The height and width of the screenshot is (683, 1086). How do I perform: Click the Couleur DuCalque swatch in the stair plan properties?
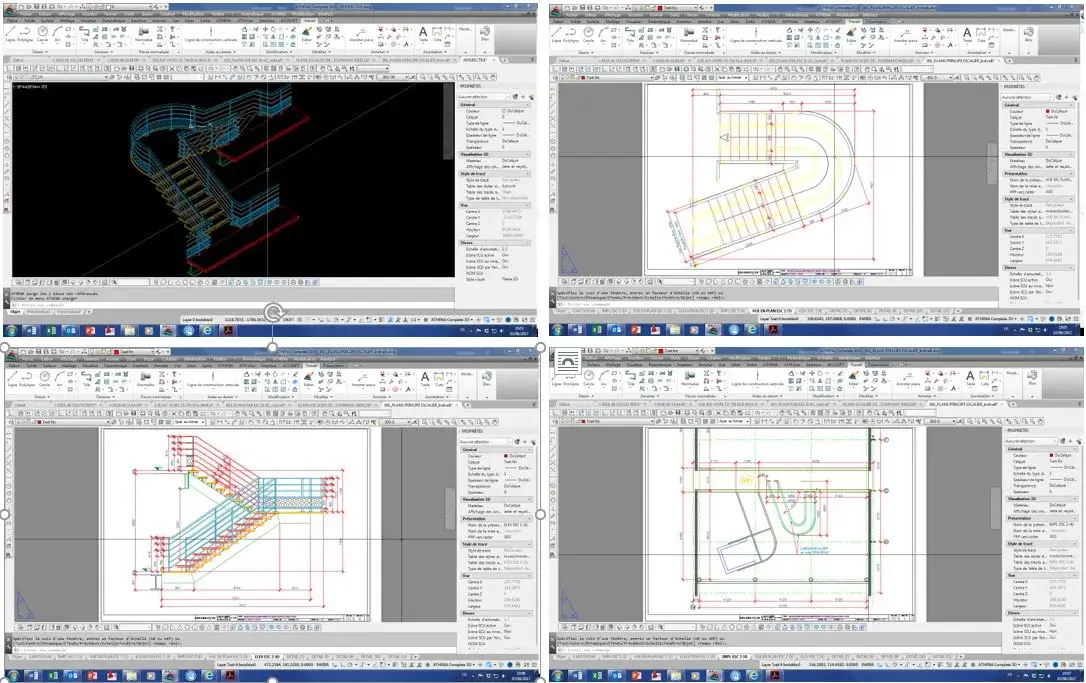(1047, 111)
